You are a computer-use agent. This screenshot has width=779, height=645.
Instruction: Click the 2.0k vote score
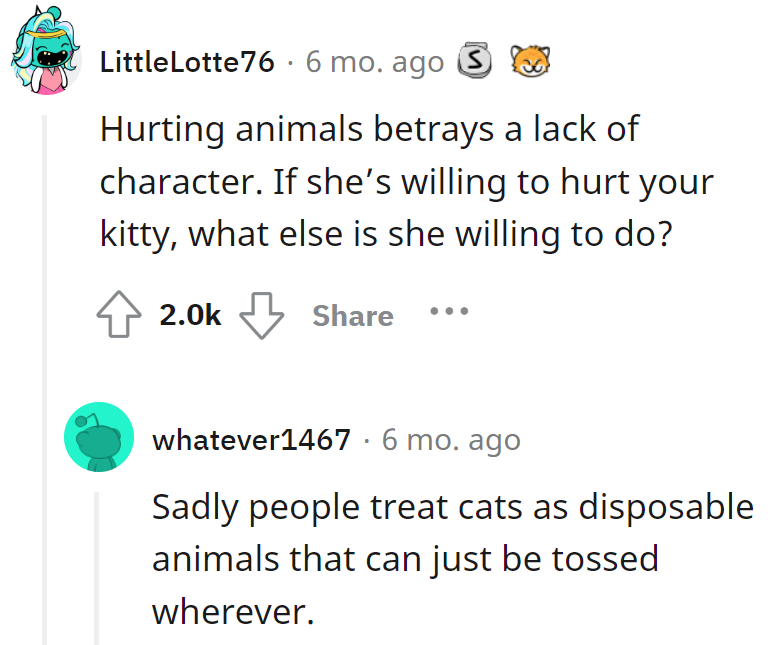[x=190, y=316]
